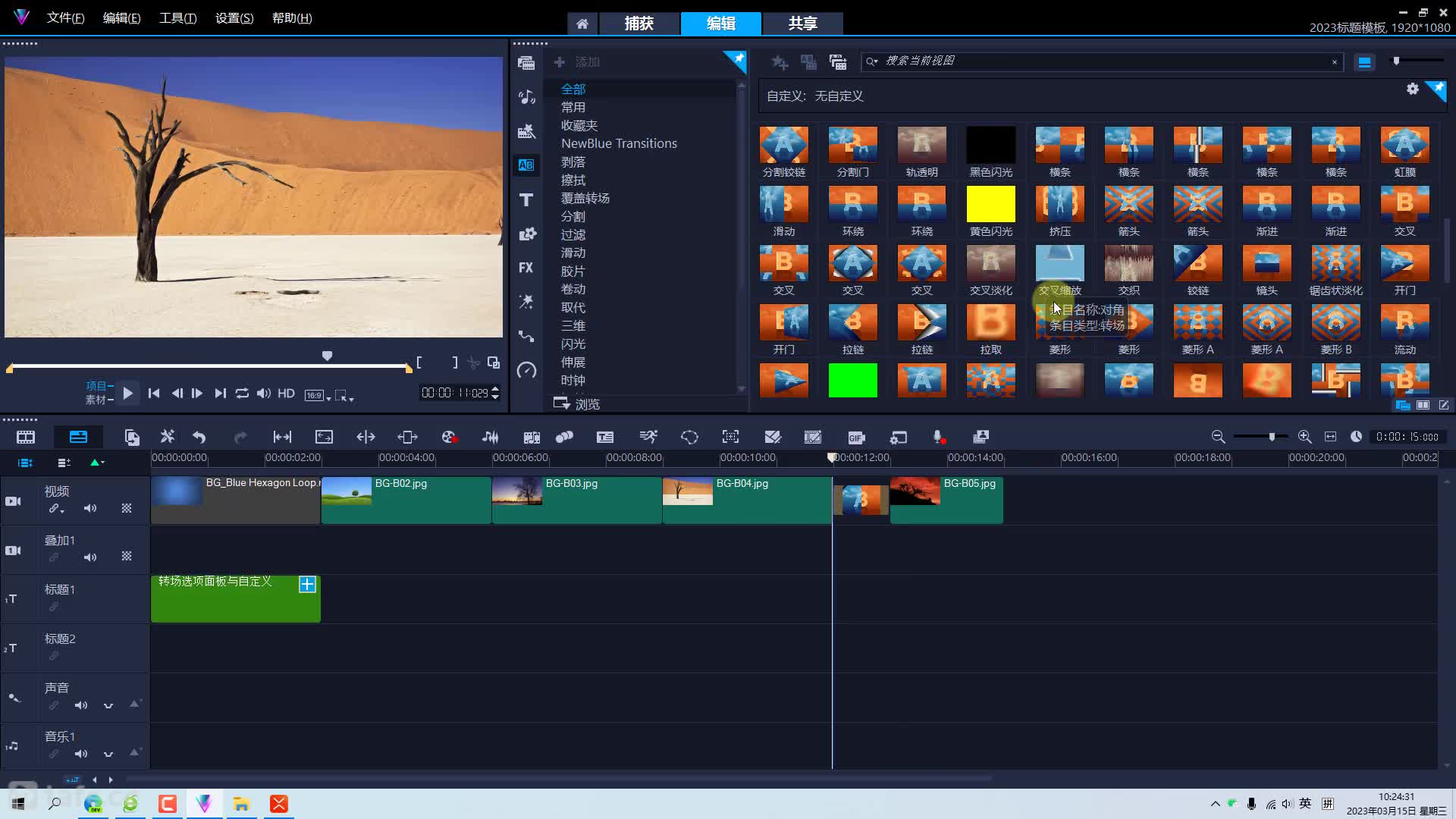
Task: Mute the 视频 track
Action: pos(90,508)
